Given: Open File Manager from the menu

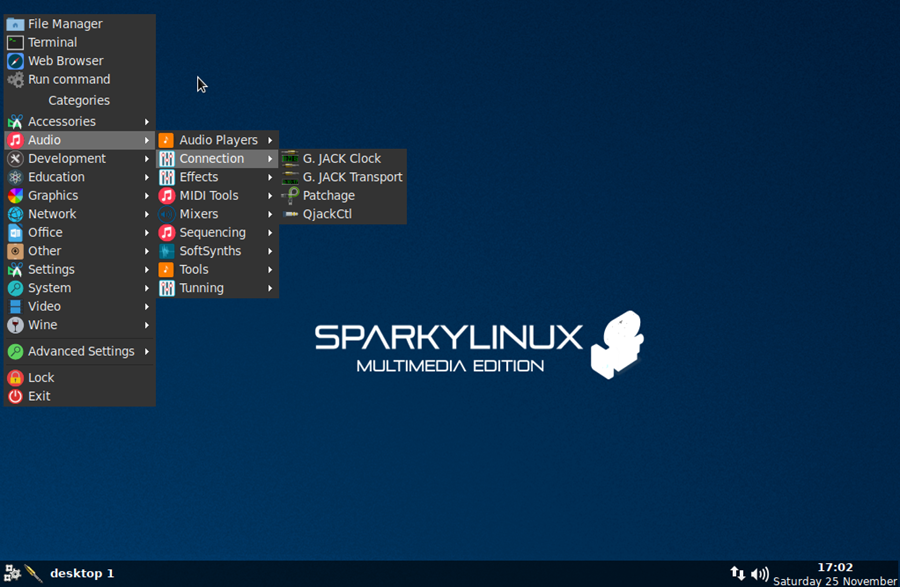Looking at the screenshot, I should click(x=80, y=24).
